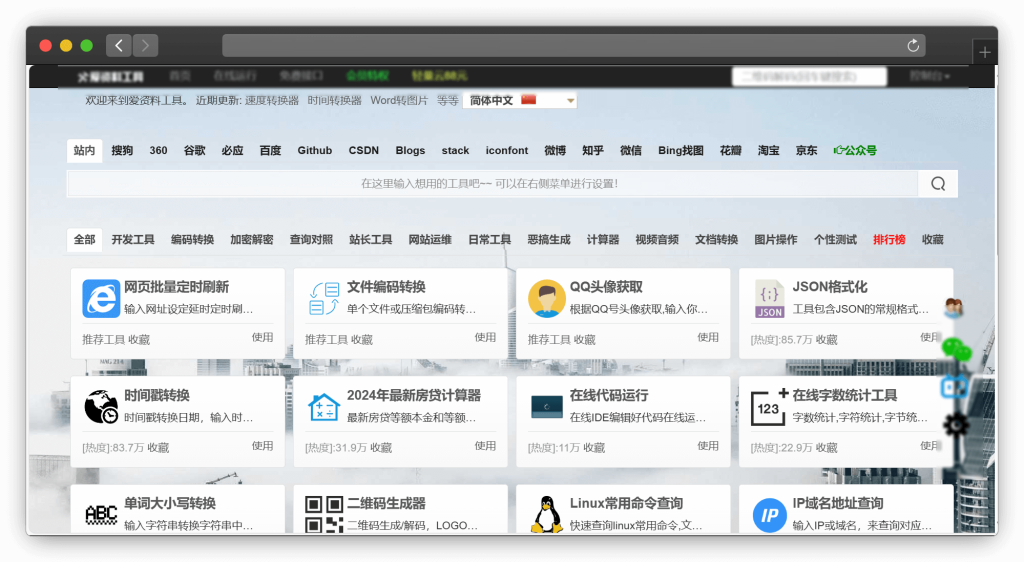The image size is (1024, 562).
Task: Select the 淘宝 search tab
Action: [769, 150]
